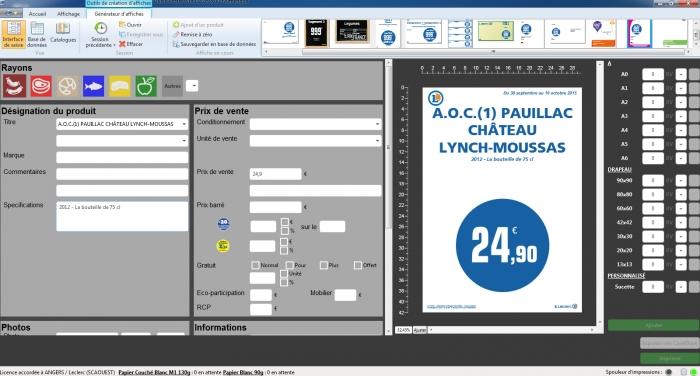Open the Catalogues view
Viewport: 700px width, 376px height.
click(63, 33)
